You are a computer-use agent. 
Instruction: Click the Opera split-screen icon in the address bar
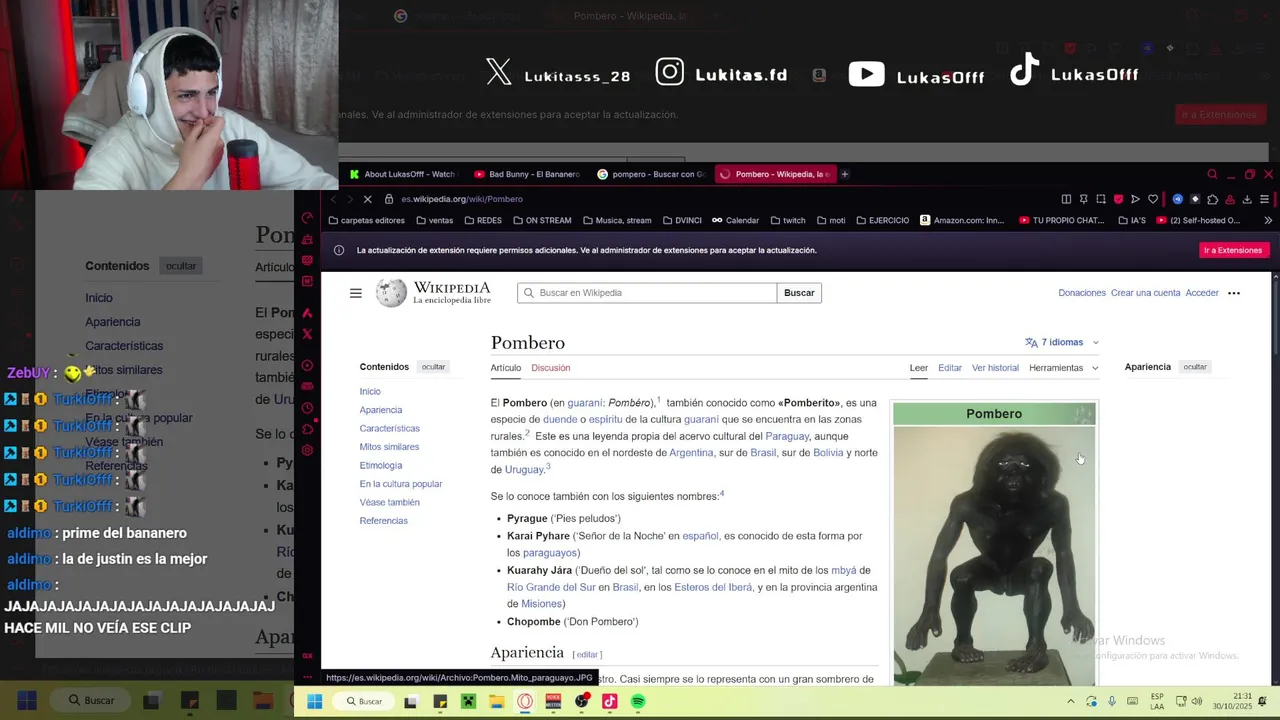pos(1066,199)
